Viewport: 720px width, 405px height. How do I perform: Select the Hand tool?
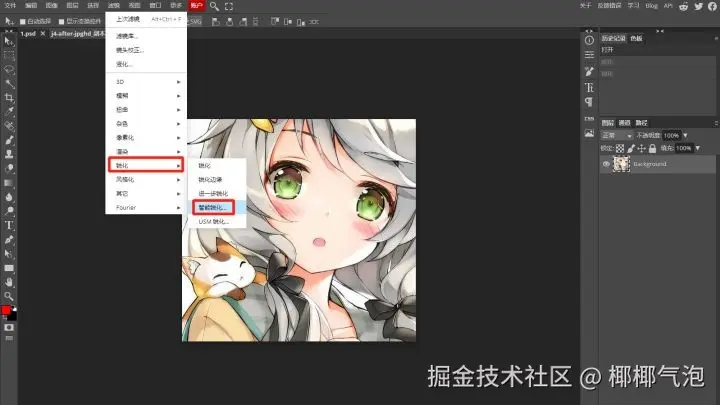click(x=9, y=282)
